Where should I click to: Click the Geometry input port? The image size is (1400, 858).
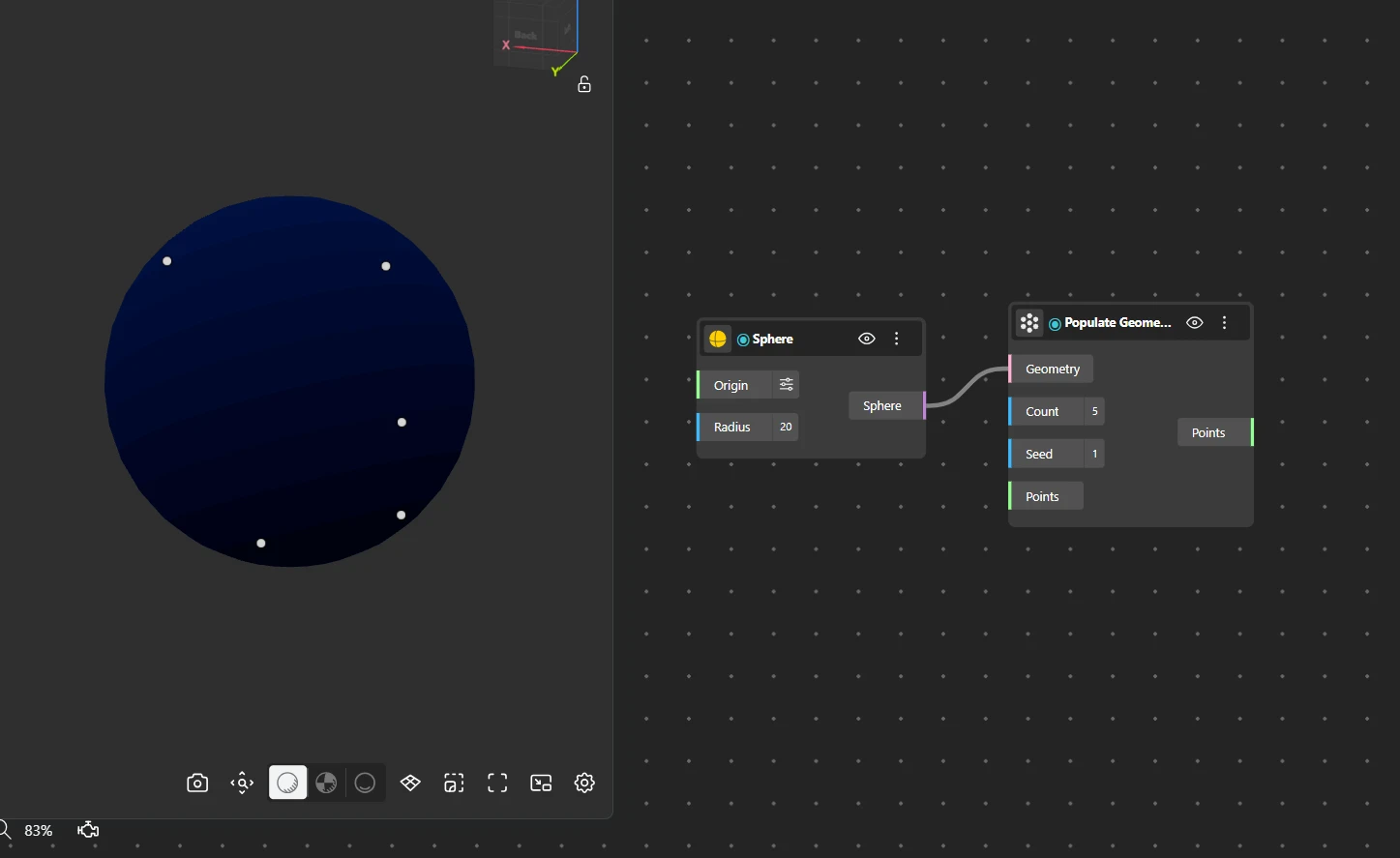(x=1051, y=369)
